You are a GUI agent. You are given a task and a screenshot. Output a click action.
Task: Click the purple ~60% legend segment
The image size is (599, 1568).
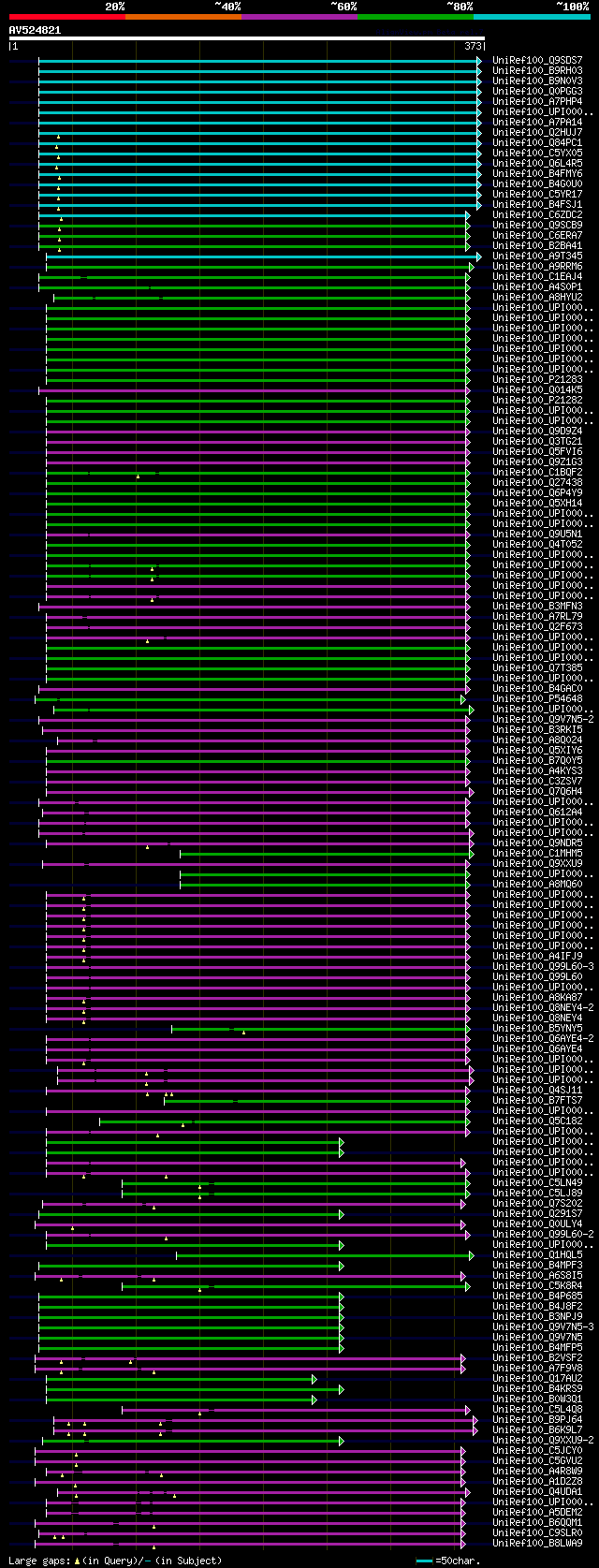(299, 16)
